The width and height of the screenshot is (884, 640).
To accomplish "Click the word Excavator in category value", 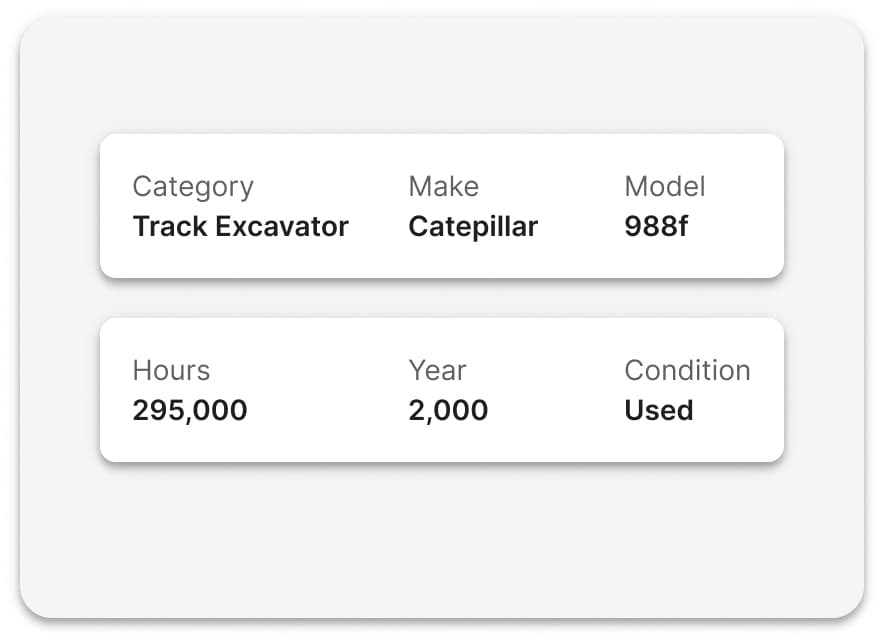I will tap(282, 227).
